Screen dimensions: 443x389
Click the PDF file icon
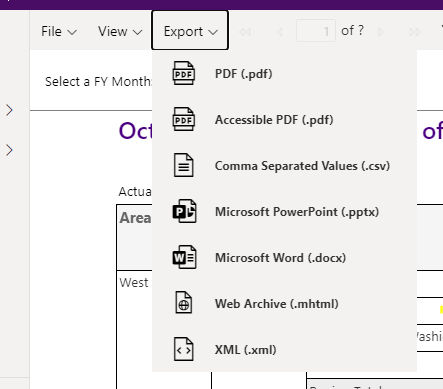pos(184,73)
